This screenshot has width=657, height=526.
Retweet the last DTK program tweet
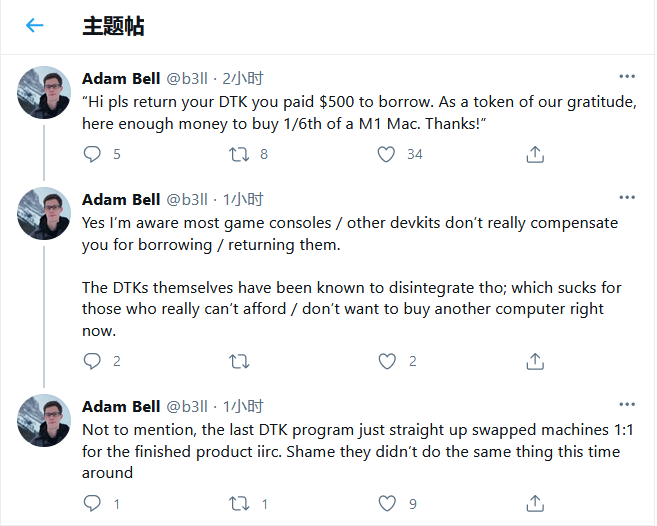[239, 504]
